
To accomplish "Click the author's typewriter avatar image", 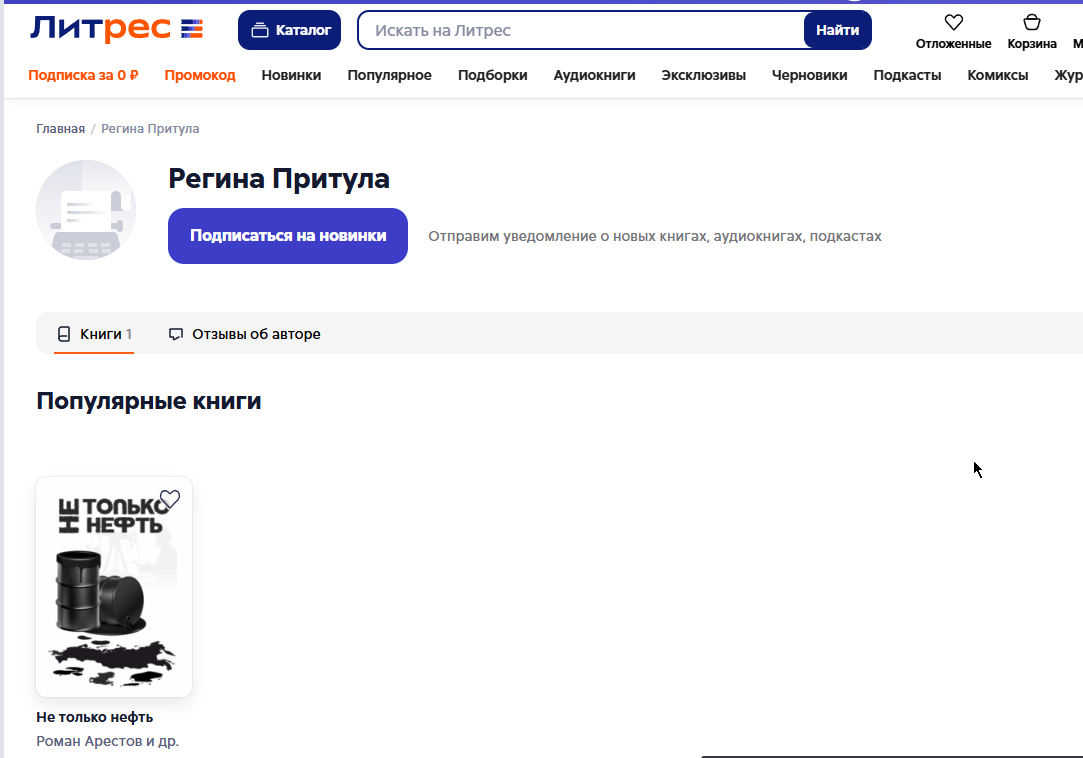I will [86, 210].
